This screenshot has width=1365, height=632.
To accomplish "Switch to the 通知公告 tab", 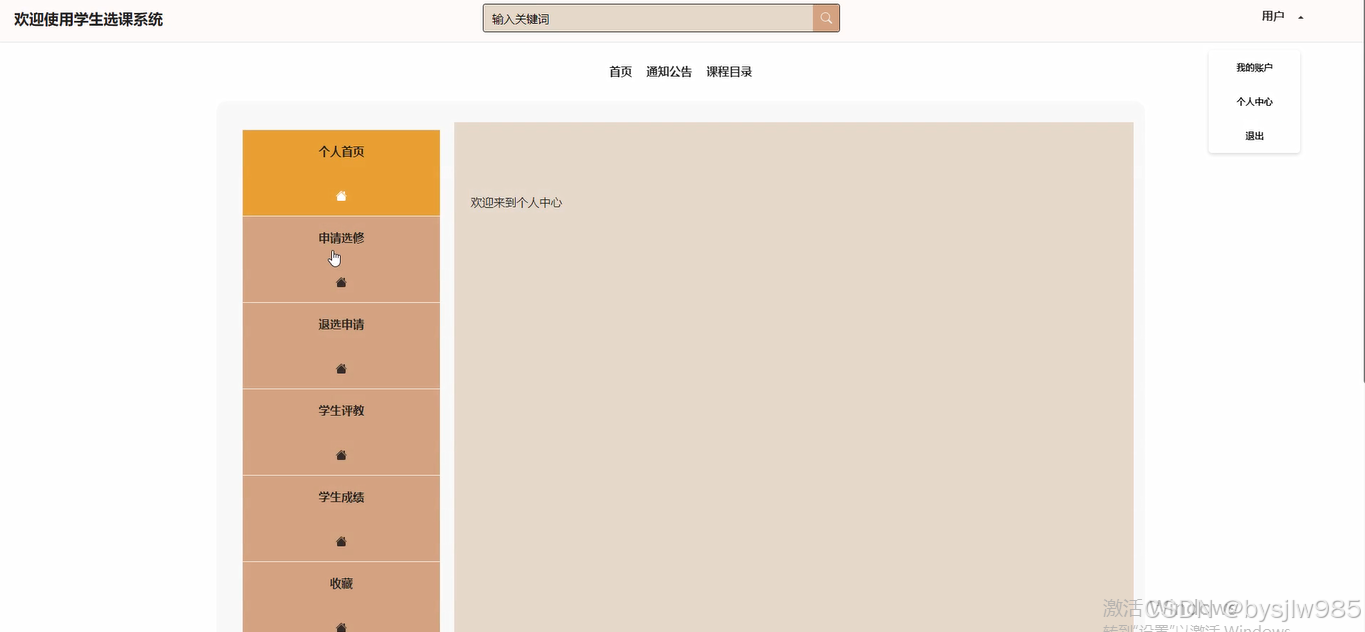I will coord(668,71).
